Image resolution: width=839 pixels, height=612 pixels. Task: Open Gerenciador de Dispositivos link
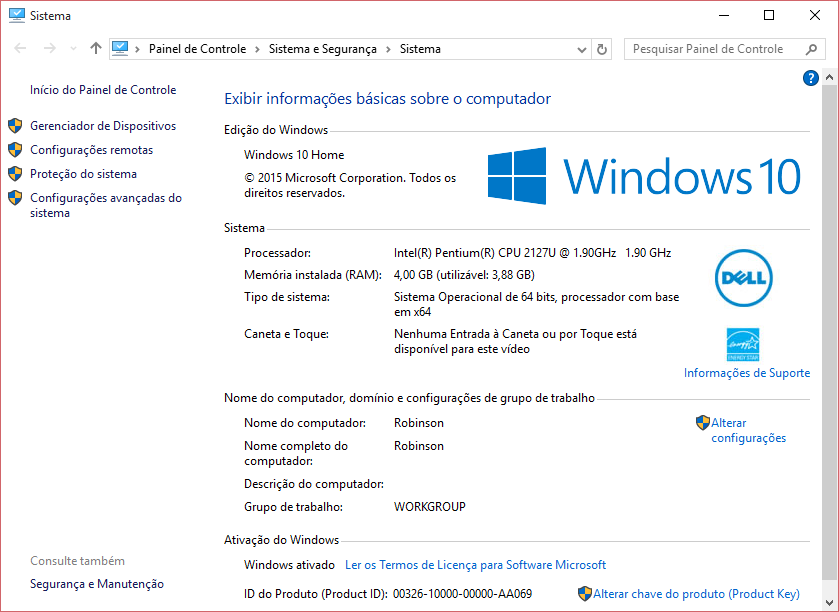[103, 126]
